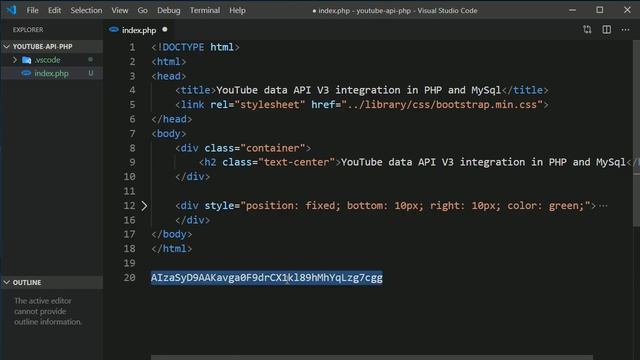Click the bootstrap.min.css href string
The image size is (640, 360).
442,104
